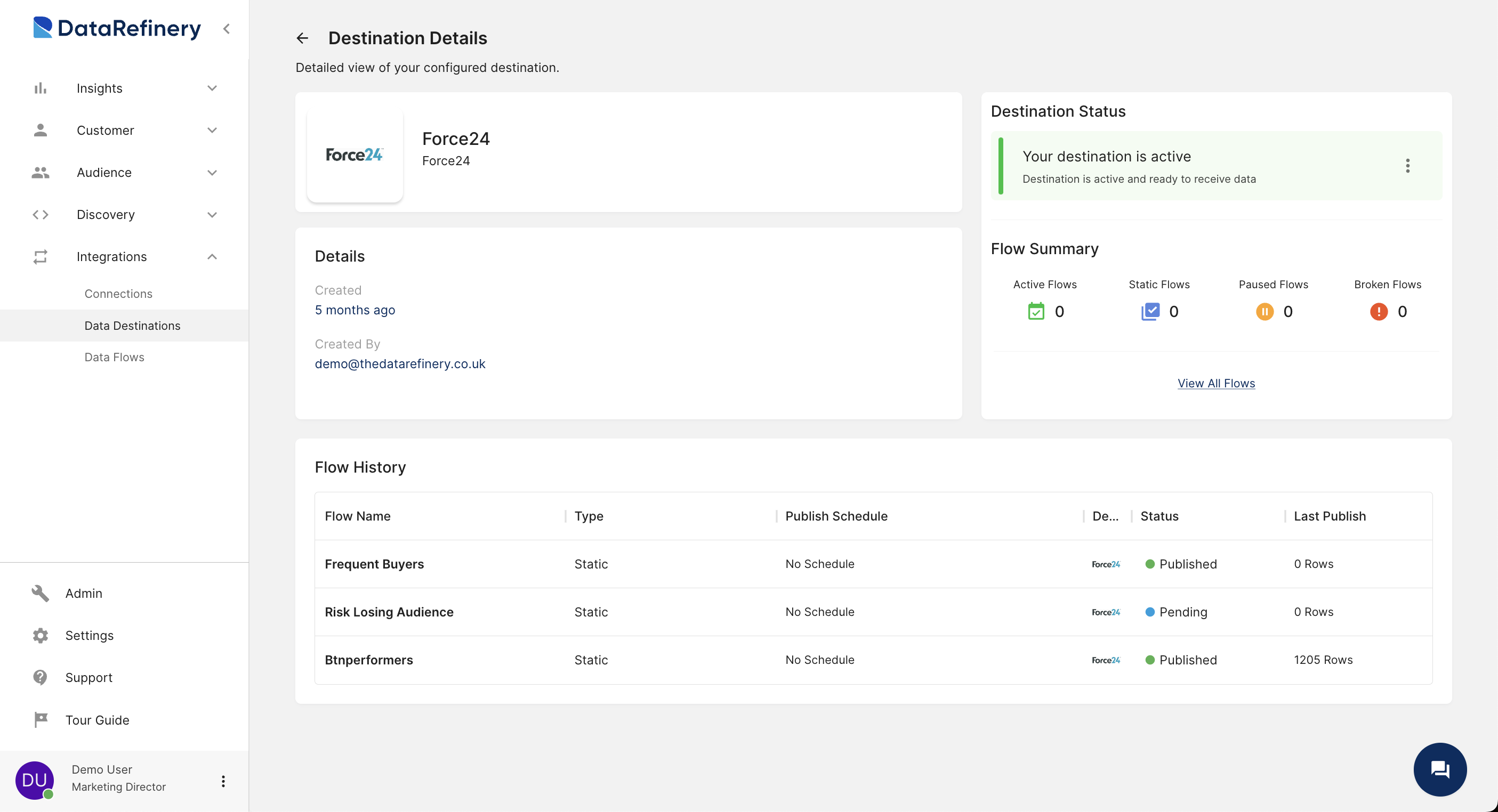Click the Demo User name label

click(102, 769)
